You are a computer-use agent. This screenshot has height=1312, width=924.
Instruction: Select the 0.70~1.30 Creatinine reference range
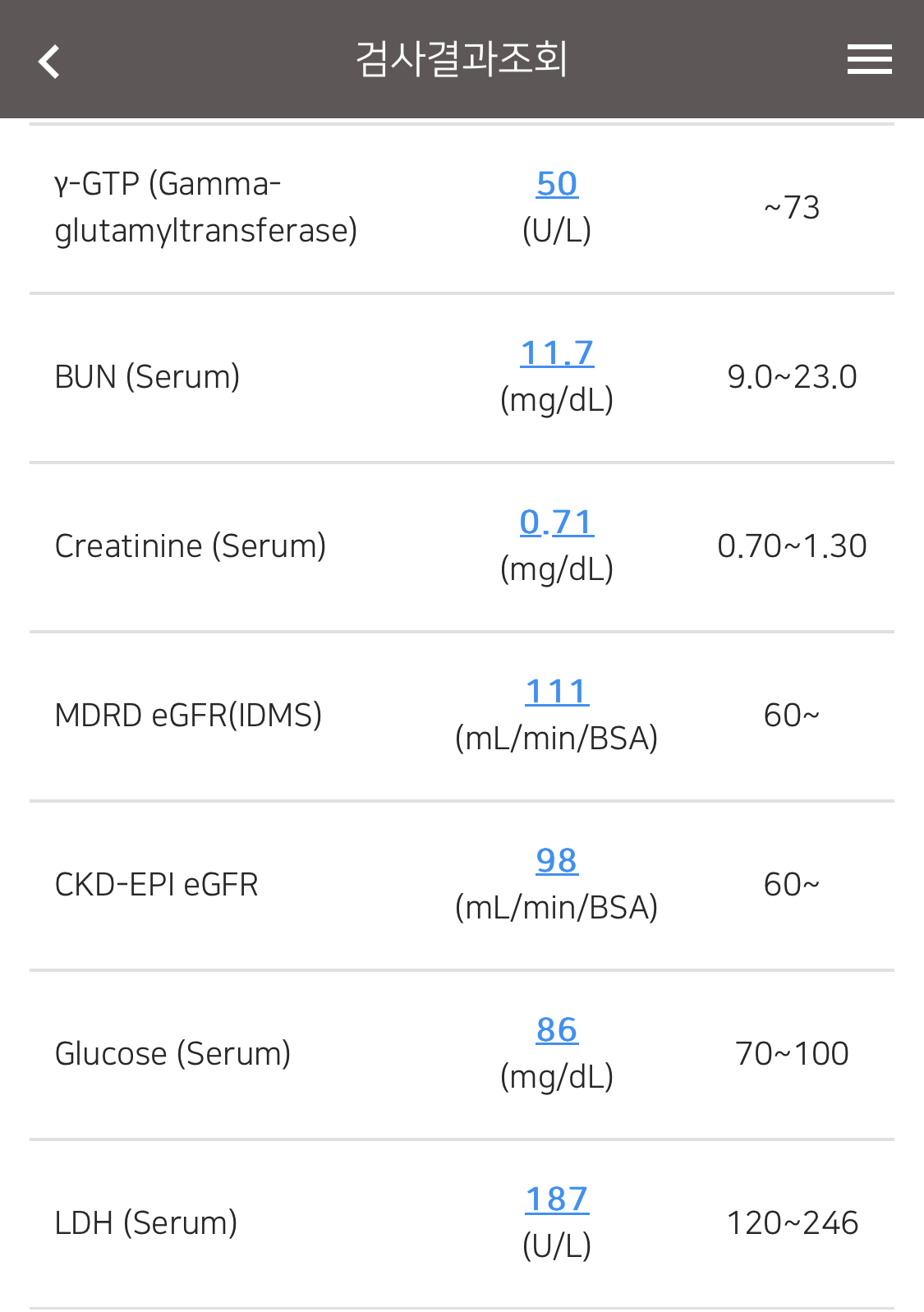point(792,546)
